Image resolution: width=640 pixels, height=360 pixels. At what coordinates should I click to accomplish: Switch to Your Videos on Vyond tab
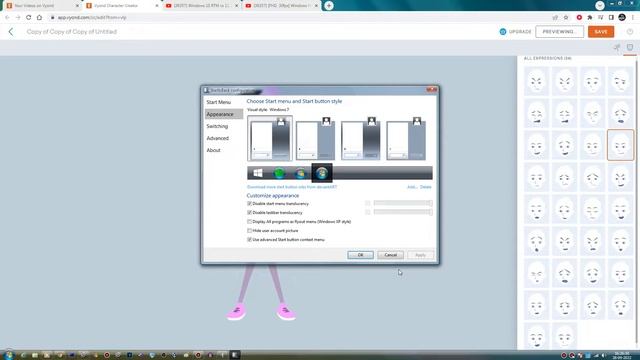(42, 6)
